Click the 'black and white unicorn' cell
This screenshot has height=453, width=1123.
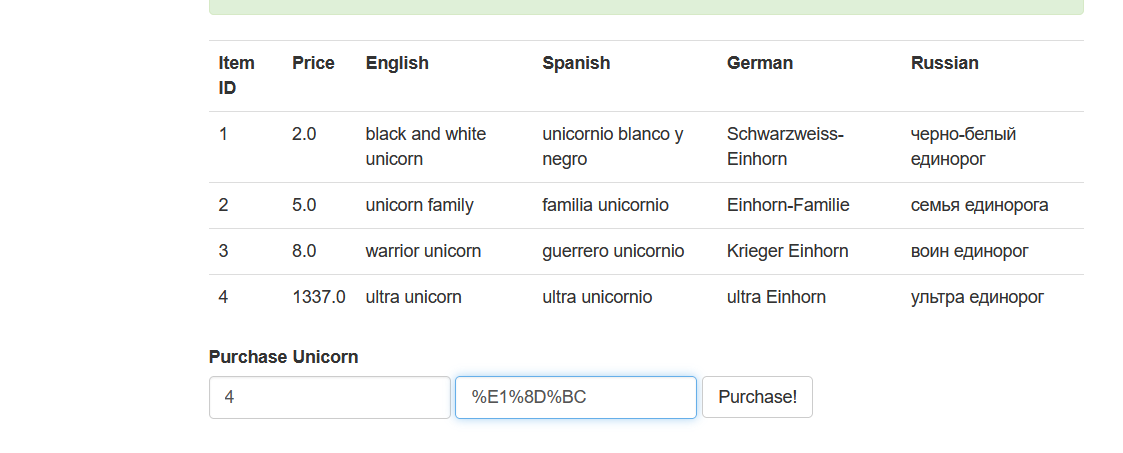tap(426, 146)
